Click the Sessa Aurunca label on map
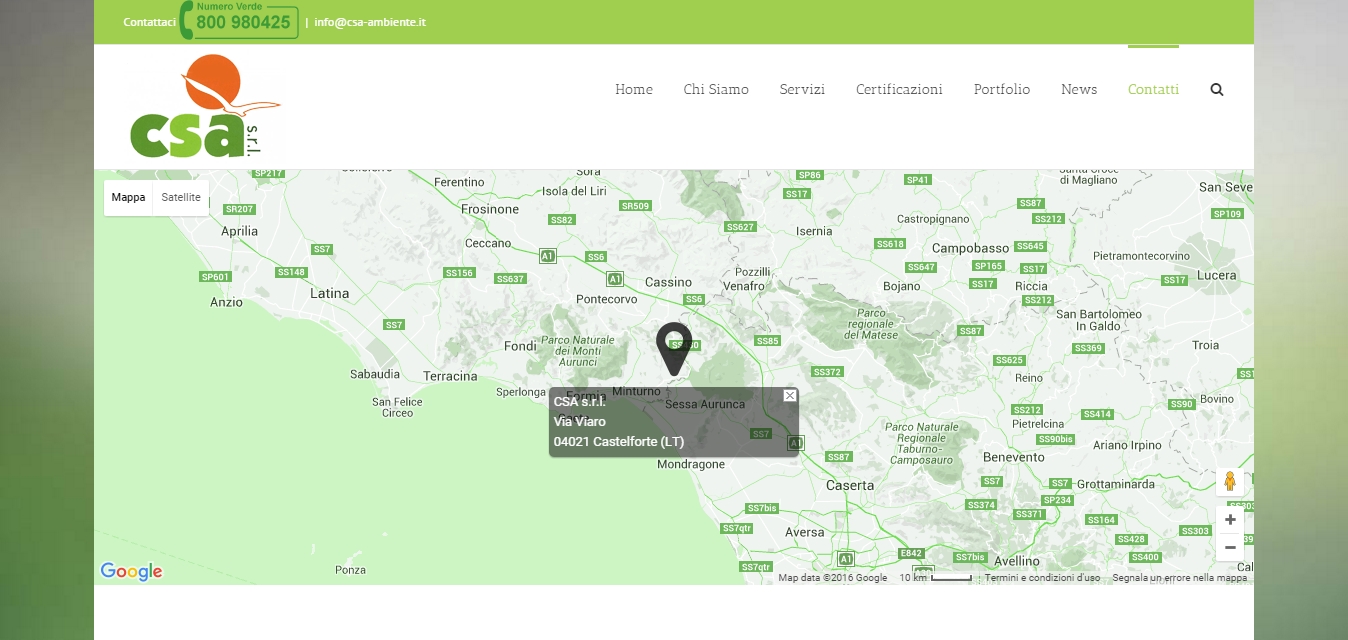 (705, 404)
